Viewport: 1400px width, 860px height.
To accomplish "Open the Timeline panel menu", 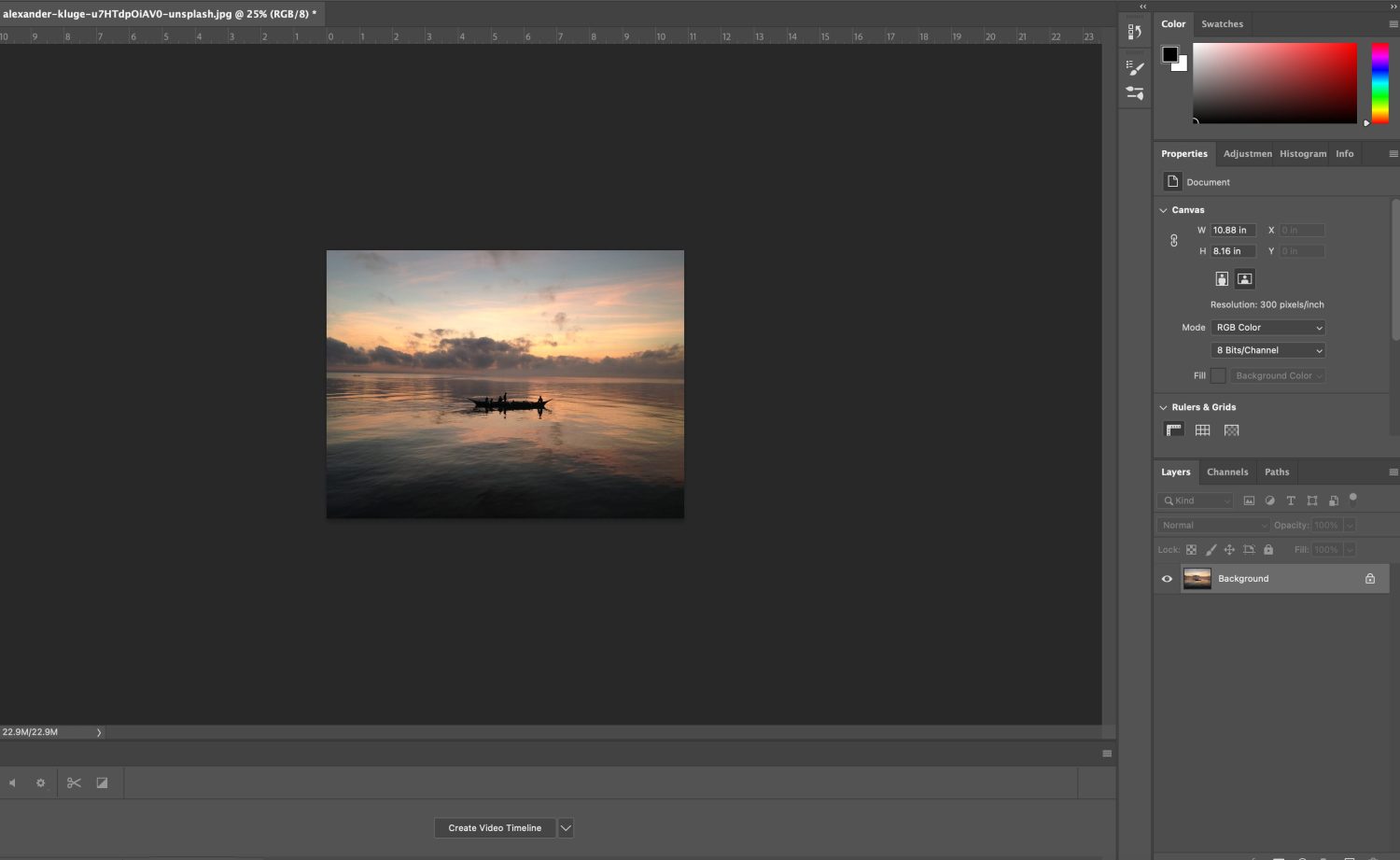I will (1107, 754).
